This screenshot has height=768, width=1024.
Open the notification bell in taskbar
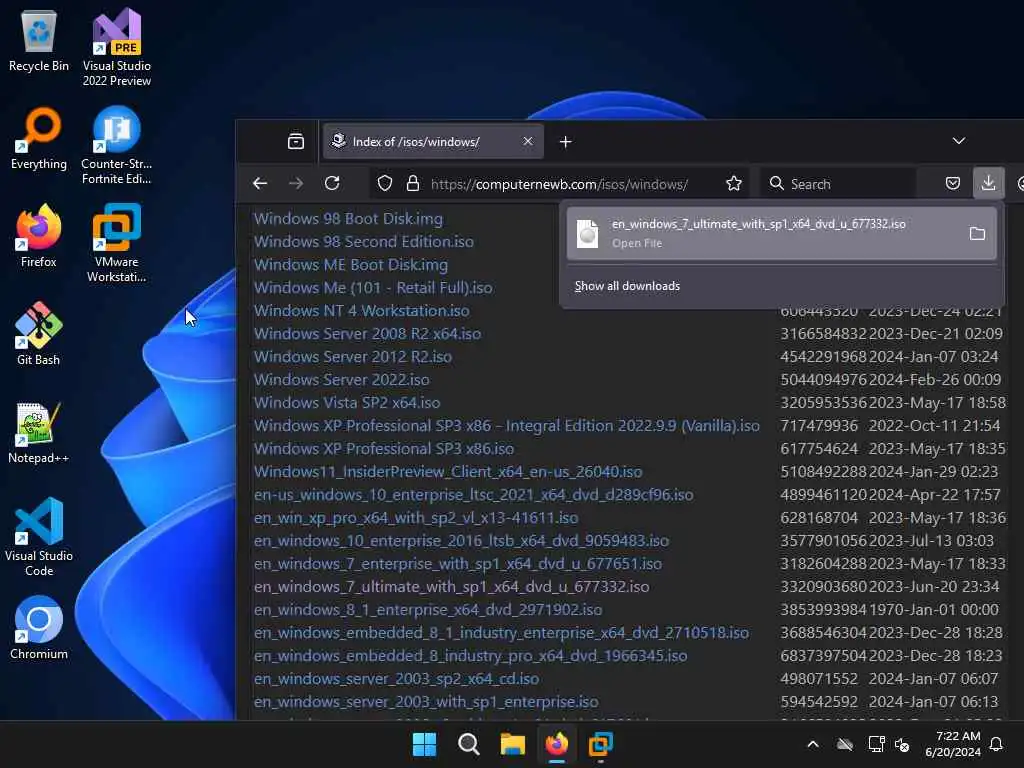996,744
